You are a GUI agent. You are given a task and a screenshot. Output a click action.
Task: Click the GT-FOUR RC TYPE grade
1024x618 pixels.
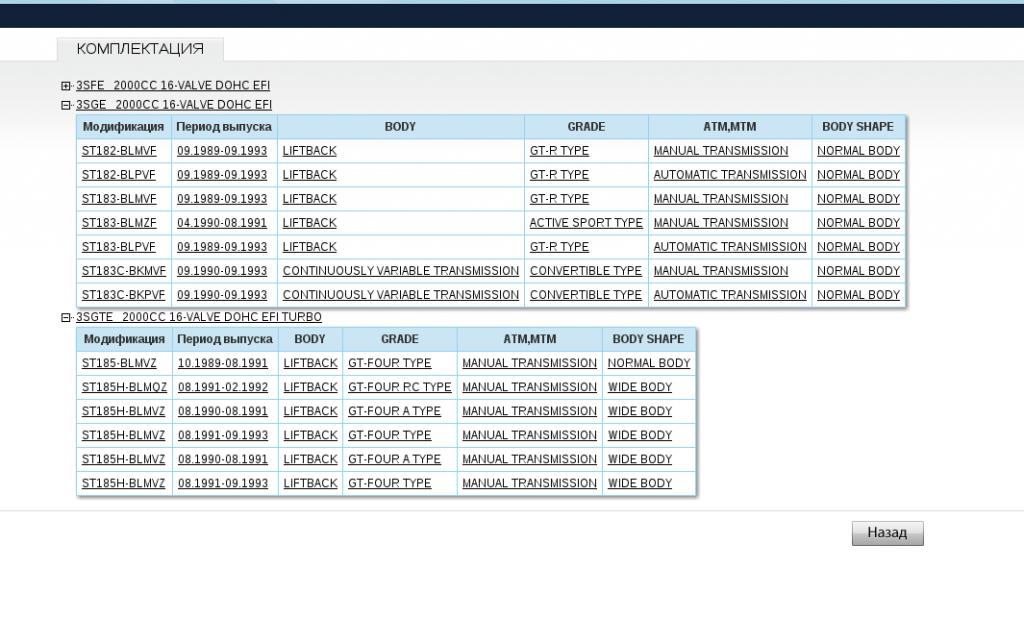click(399, 388)
